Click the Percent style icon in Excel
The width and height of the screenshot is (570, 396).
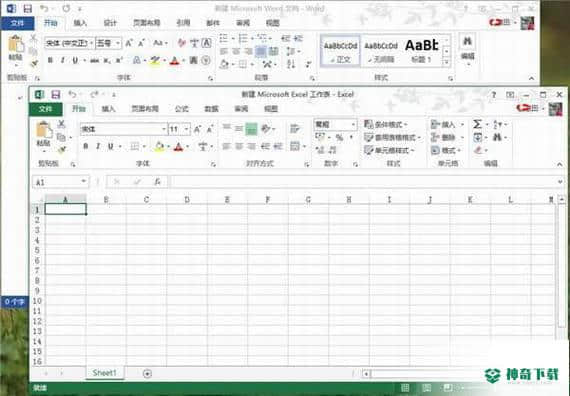[x=339, y=137]
